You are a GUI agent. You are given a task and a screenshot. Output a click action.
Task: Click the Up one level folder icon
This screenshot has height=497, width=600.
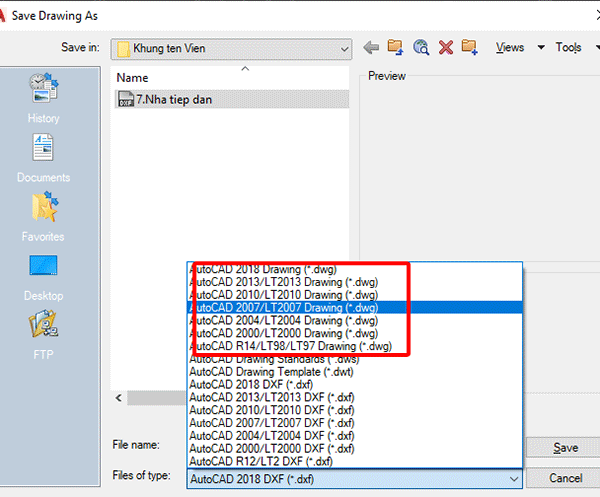395,47
